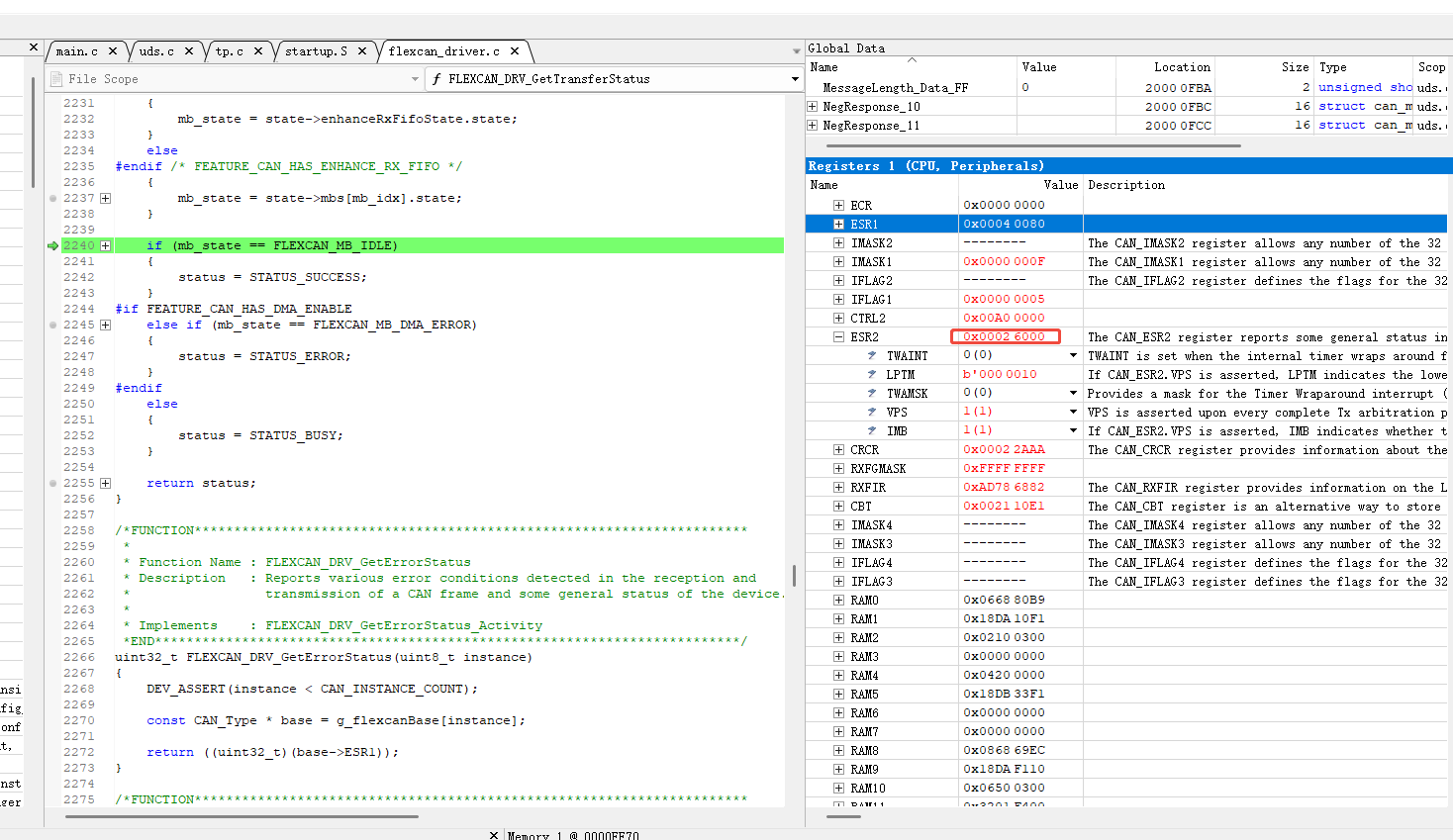Click the breakpoint dot at line 2255

[x=52, y=483]
